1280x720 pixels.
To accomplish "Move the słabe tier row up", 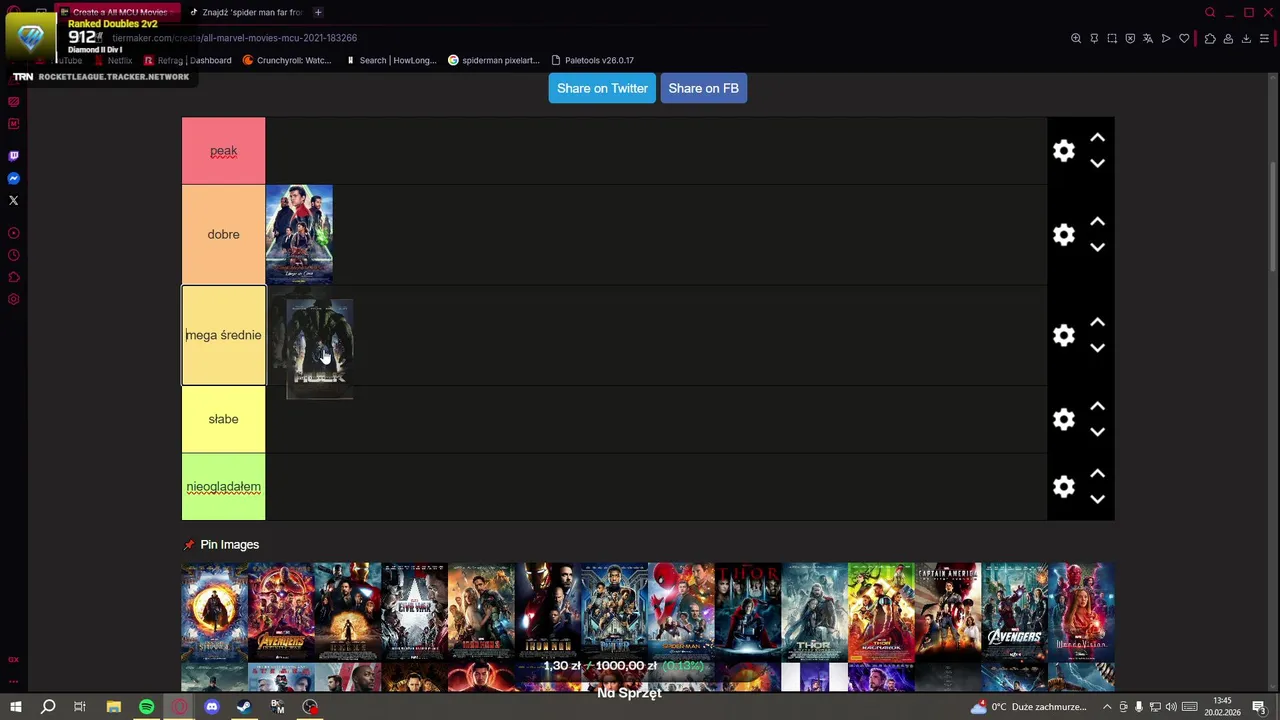I will pos(1097,407).
